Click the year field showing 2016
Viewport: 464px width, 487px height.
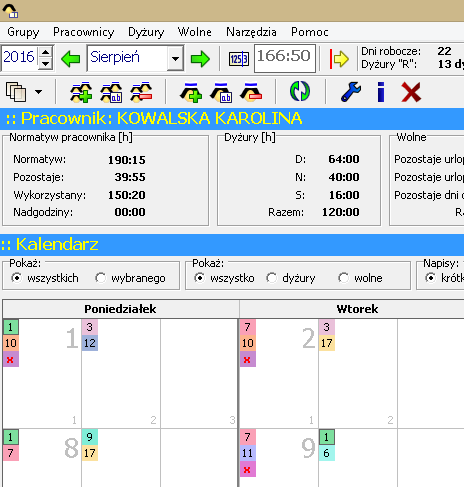(19, 57)
